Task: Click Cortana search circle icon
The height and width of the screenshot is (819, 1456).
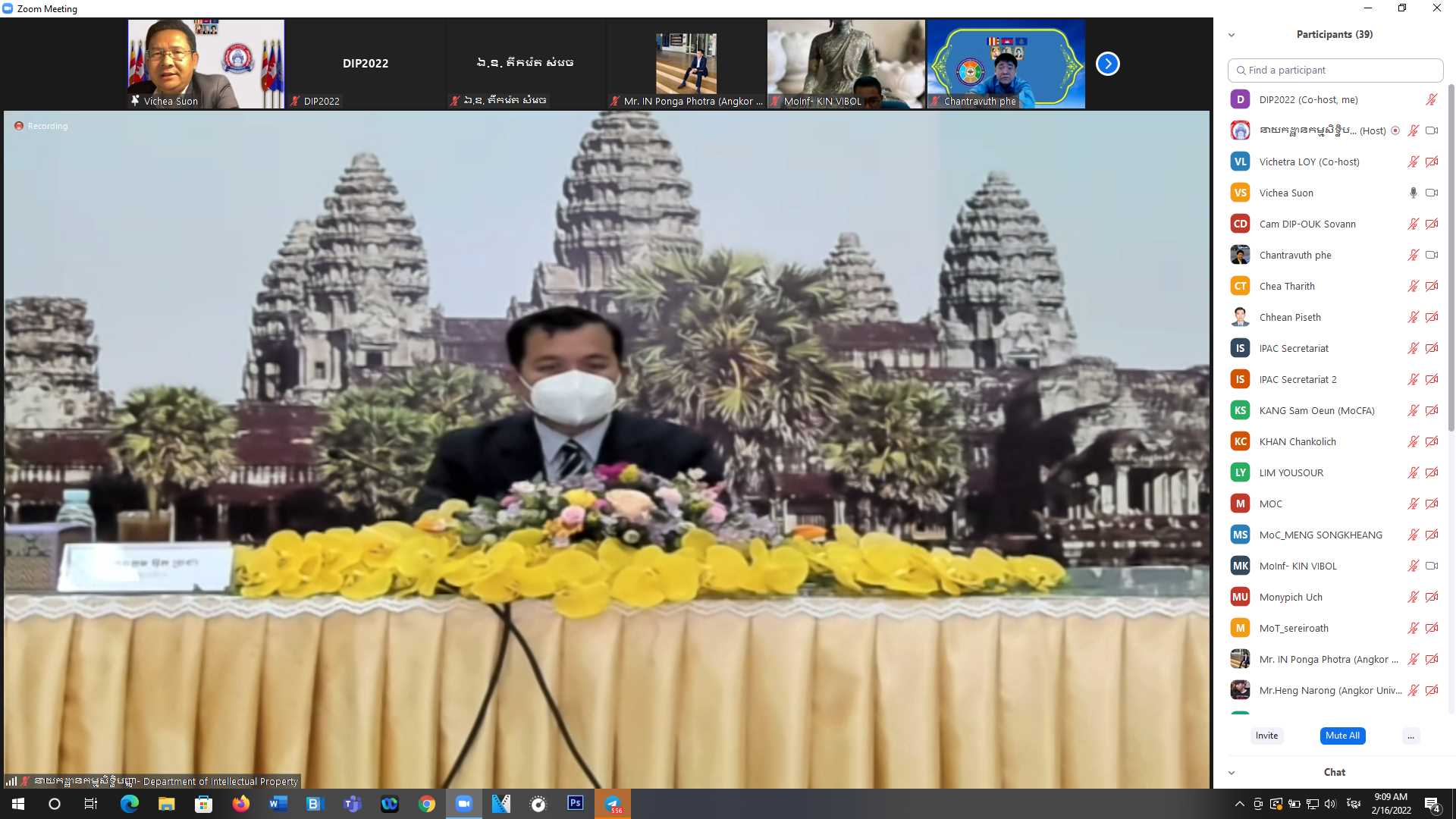Action: [55, 804]
